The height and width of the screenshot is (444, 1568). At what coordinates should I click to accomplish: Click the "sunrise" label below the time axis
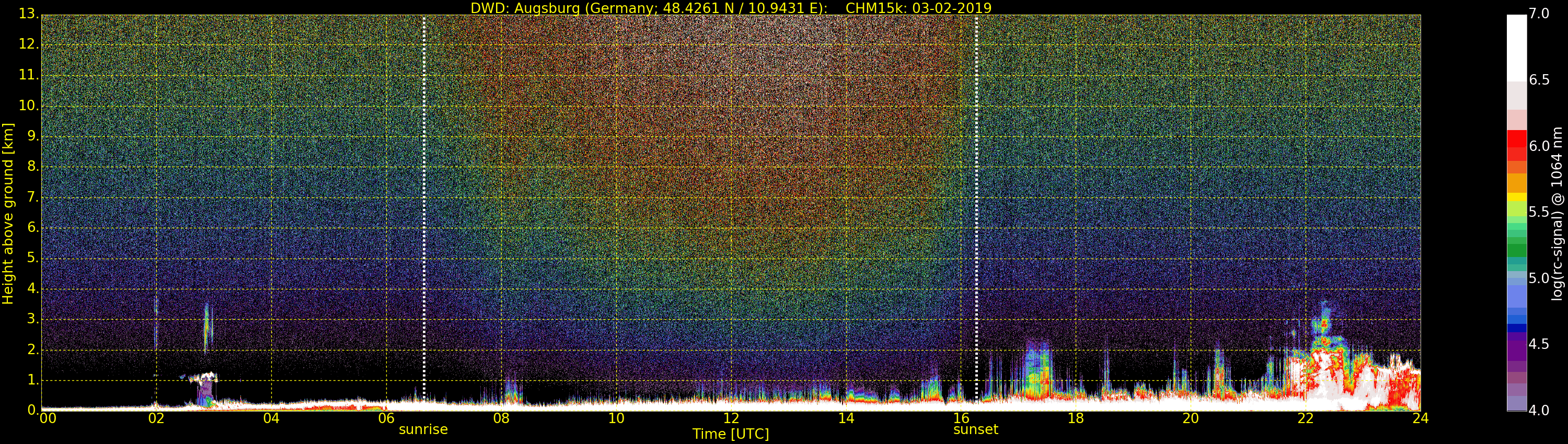click(423, 429)
